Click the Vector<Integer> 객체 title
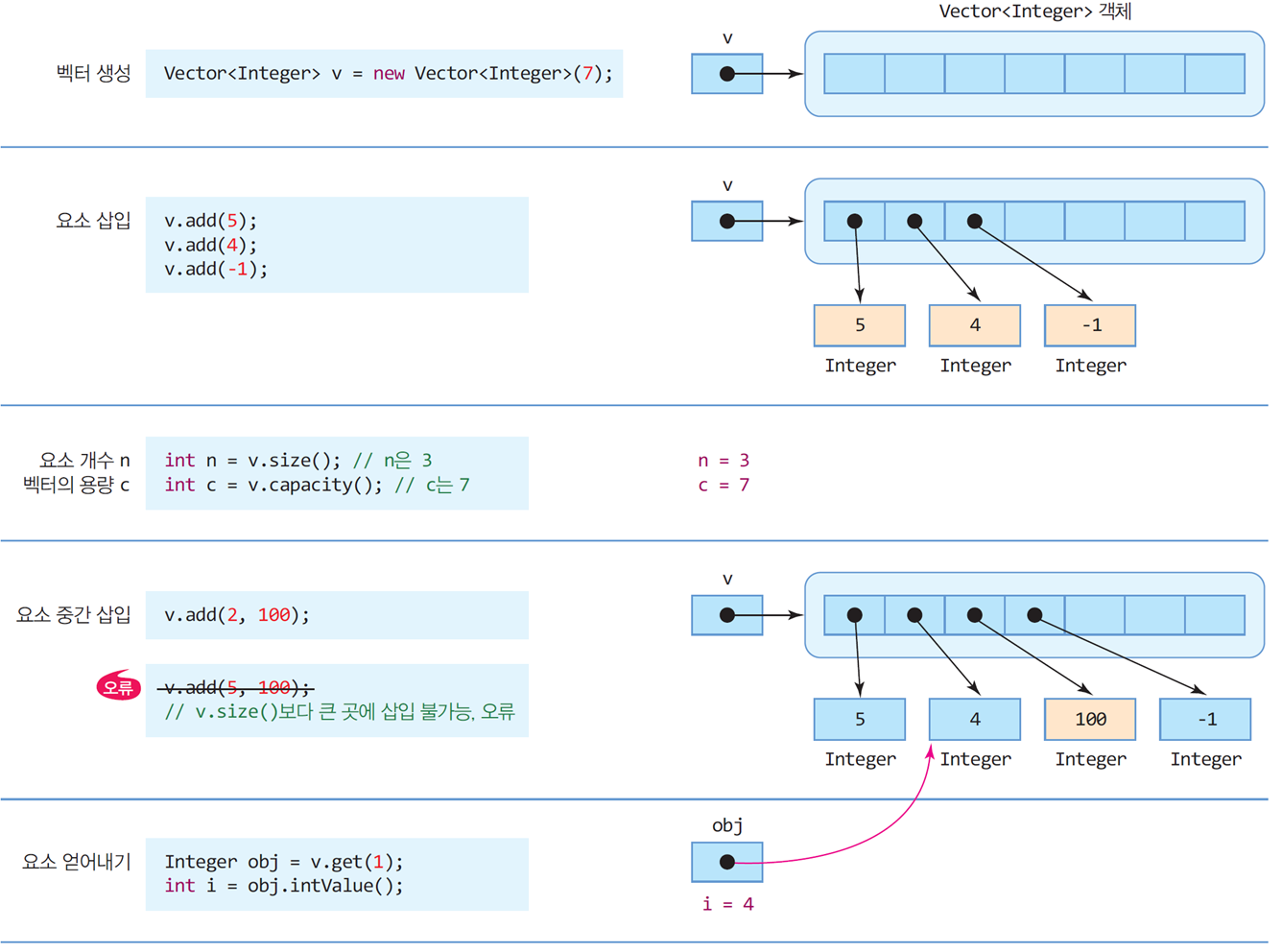Screen dimensions: 1282x952 click(x=1035, y=12)
